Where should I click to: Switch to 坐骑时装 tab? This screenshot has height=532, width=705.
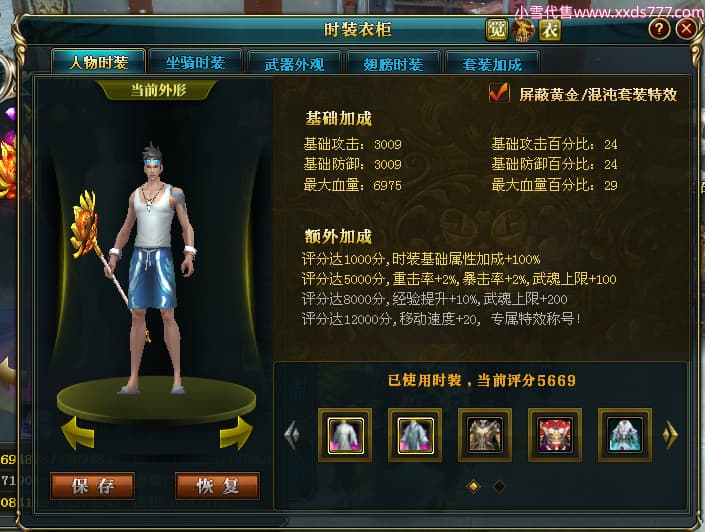196,63
